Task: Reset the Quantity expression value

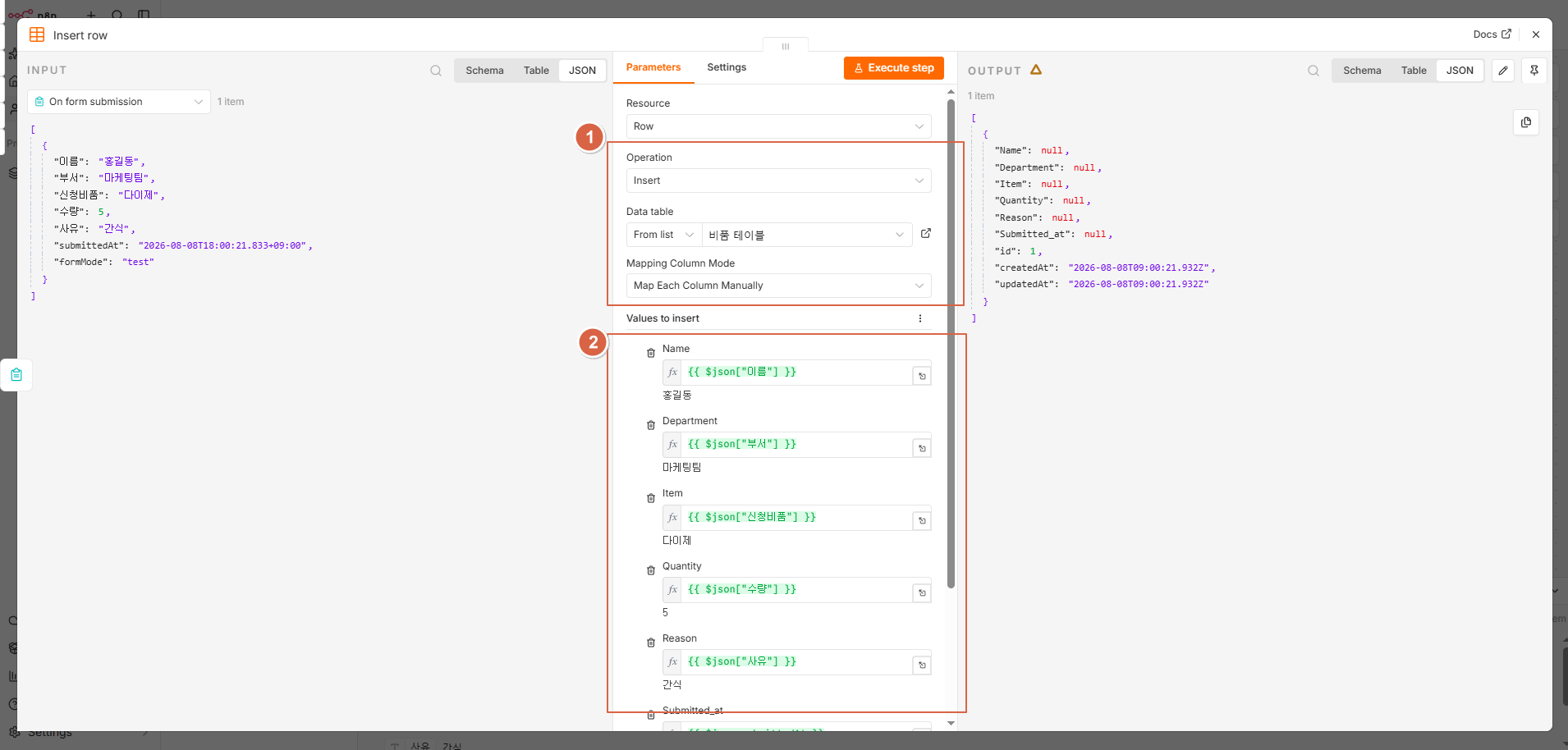Action: (x=922, y=593)
